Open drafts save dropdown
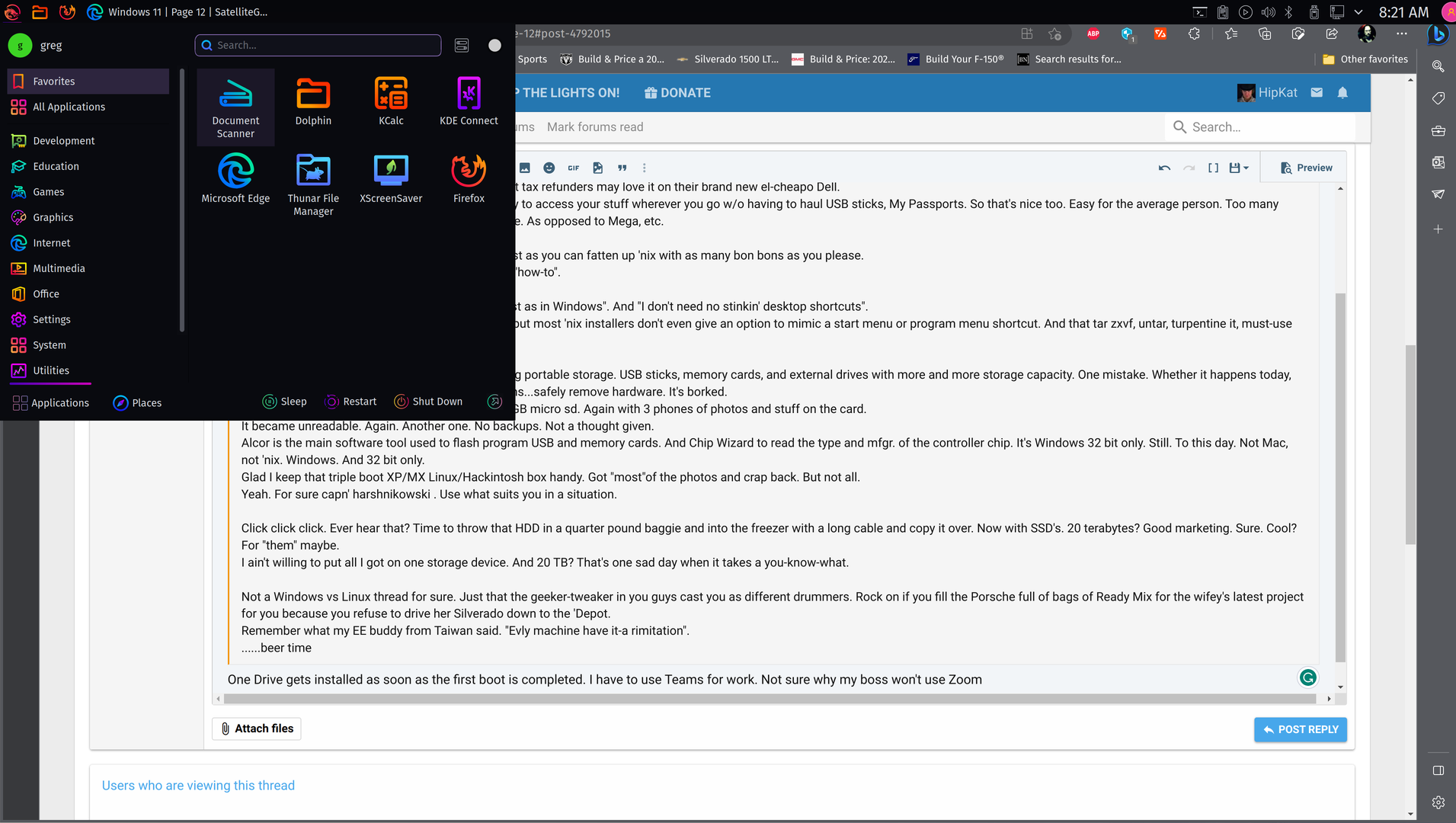1456x823 pixels. click(1239, 168)
